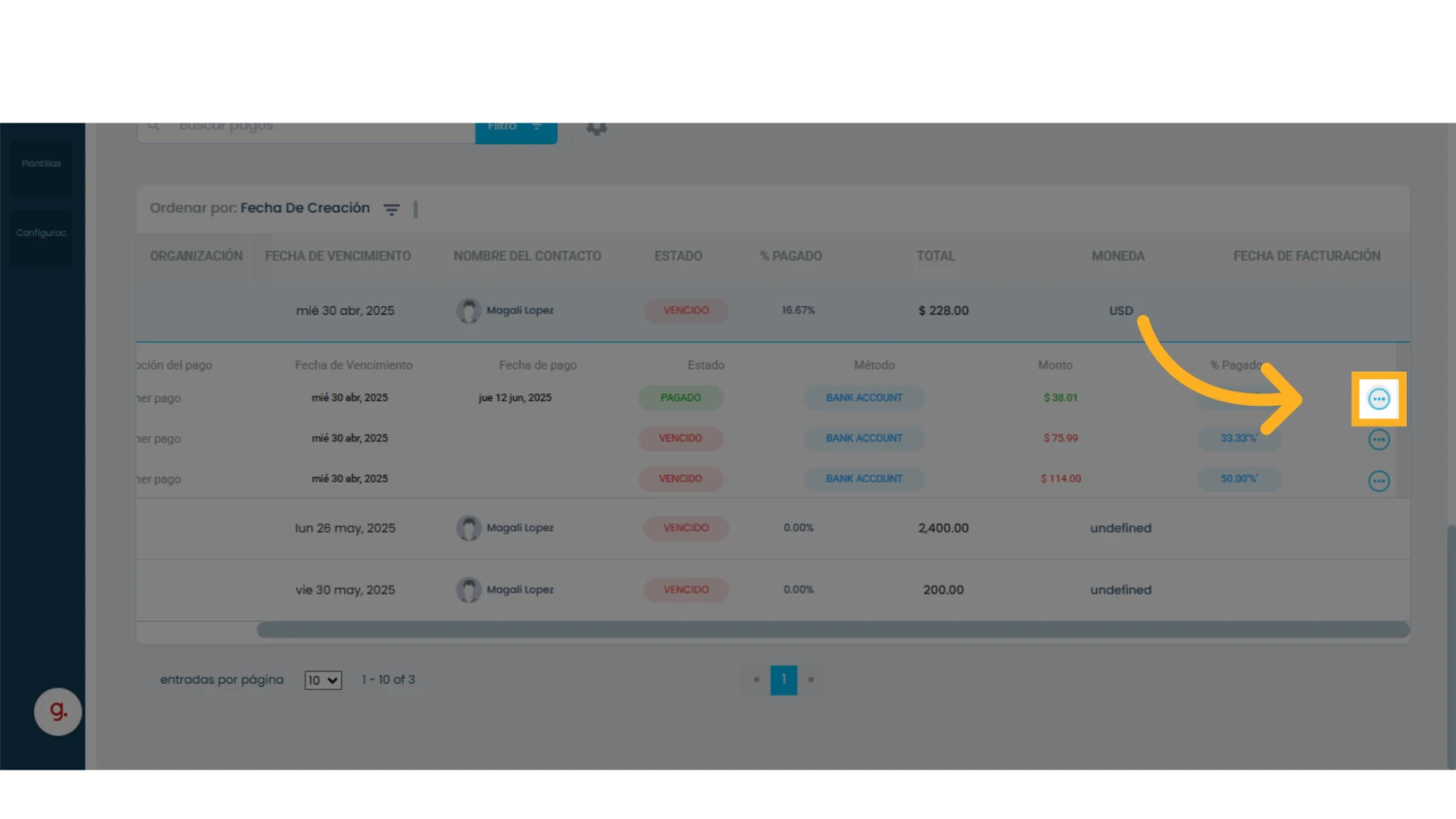
Task: Select the row dated mié 30 abr, 2025 totaling $ 228.00
Action: click(x=773, y=311)
